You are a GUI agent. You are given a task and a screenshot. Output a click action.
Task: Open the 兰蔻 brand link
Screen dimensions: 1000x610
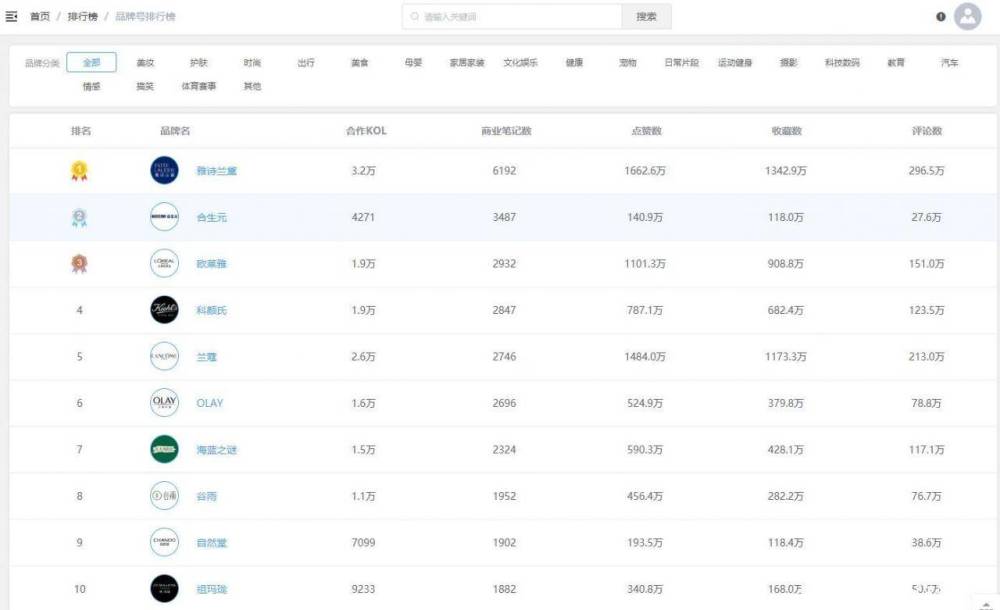(x=206, y=357)
